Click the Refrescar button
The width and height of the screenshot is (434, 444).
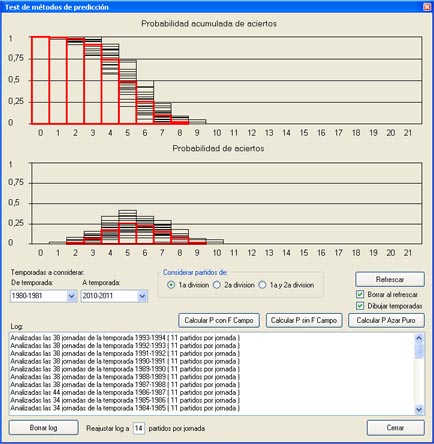coord(390,279)
